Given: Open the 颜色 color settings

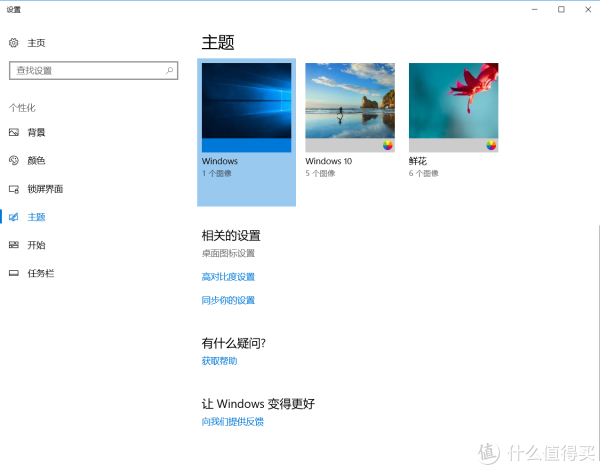Looking at the screenshot, I should pos(36,160).
